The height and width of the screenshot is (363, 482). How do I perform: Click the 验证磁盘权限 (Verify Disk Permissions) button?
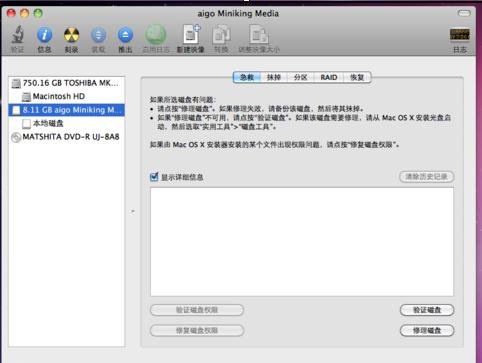[197, 310]
